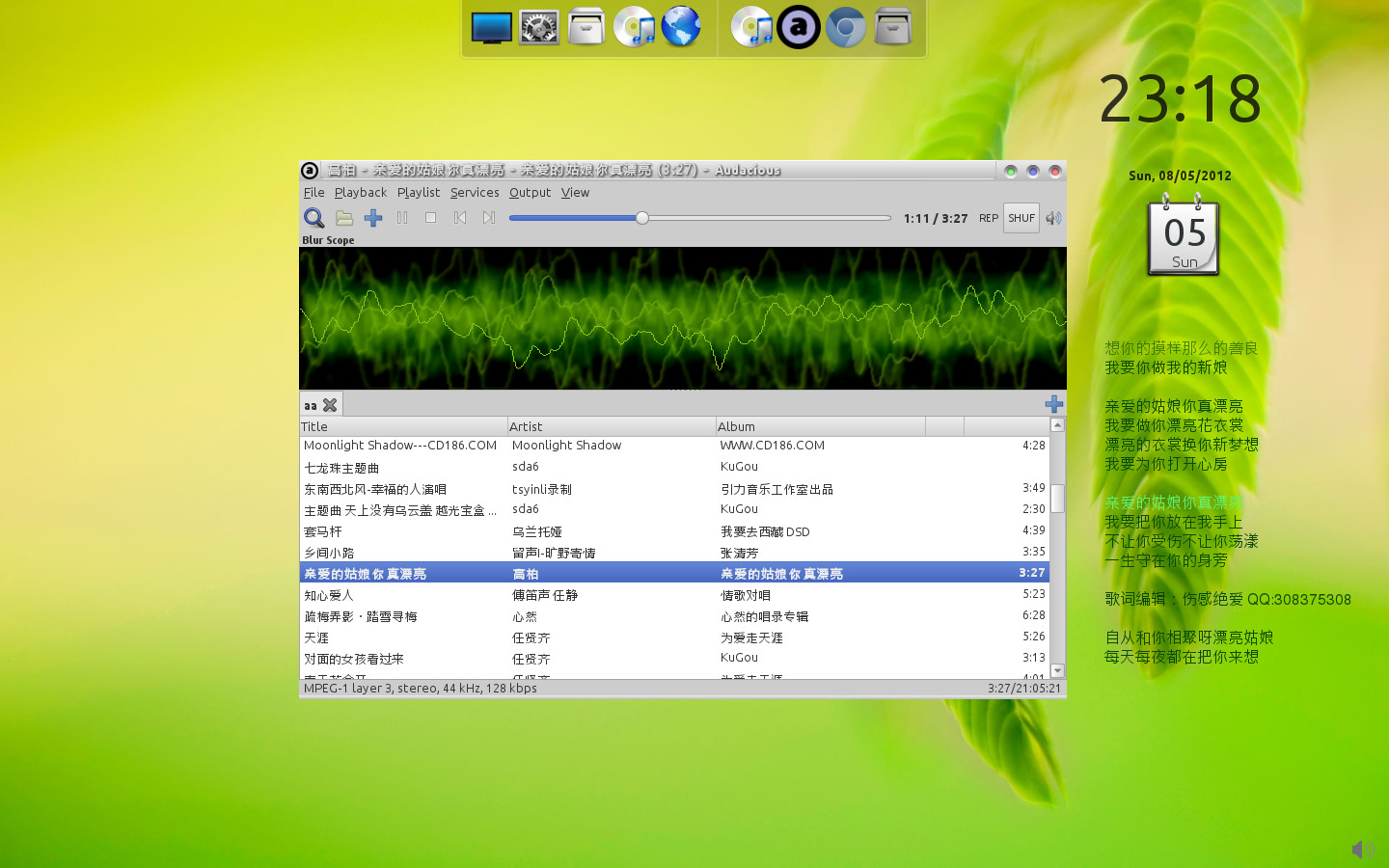This screenshot has height=868, width=1389.
Task: Open the Output menu
Action: pyautogui.click(x=531, y=193)
